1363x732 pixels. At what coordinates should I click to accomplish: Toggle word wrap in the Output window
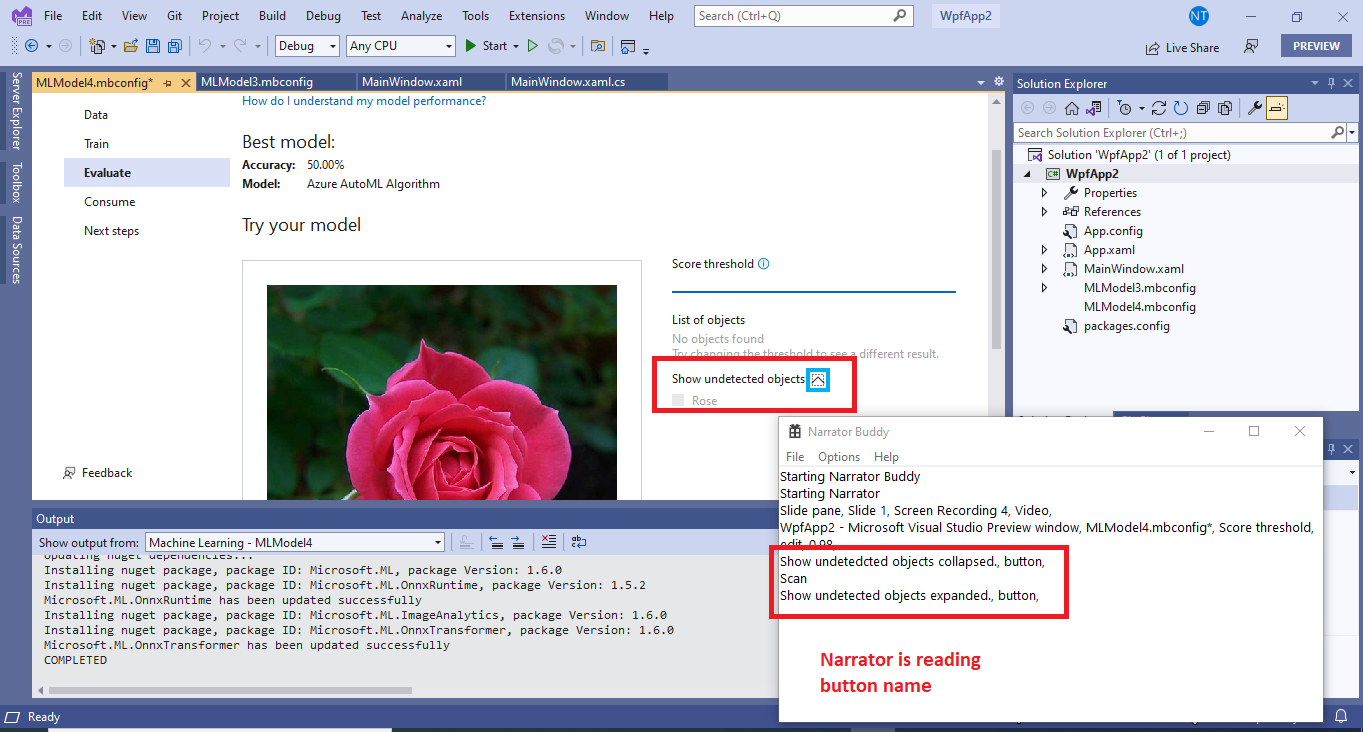[578, 541]
